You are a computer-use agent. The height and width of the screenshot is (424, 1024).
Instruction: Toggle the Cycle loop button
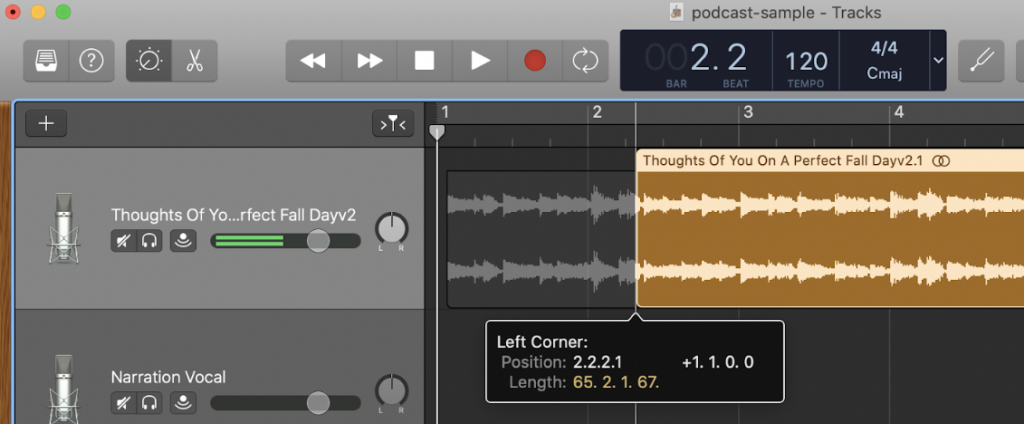coord(585,61)
